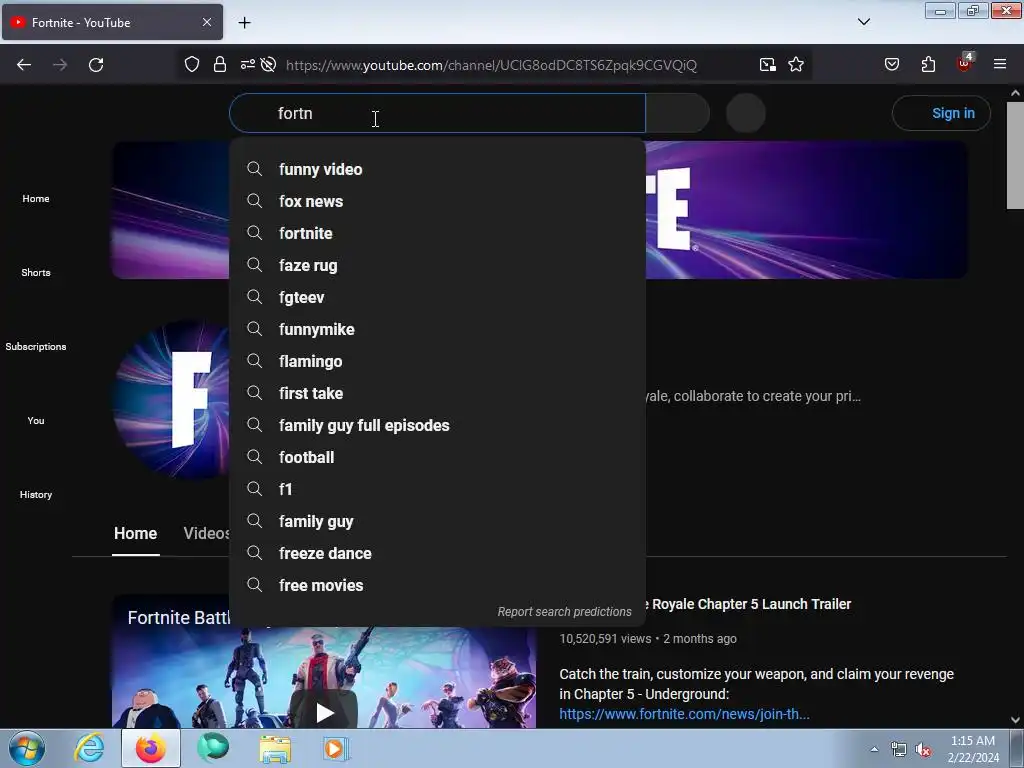Open Windows Media Player from the taskbar

[x=336, y=748]
